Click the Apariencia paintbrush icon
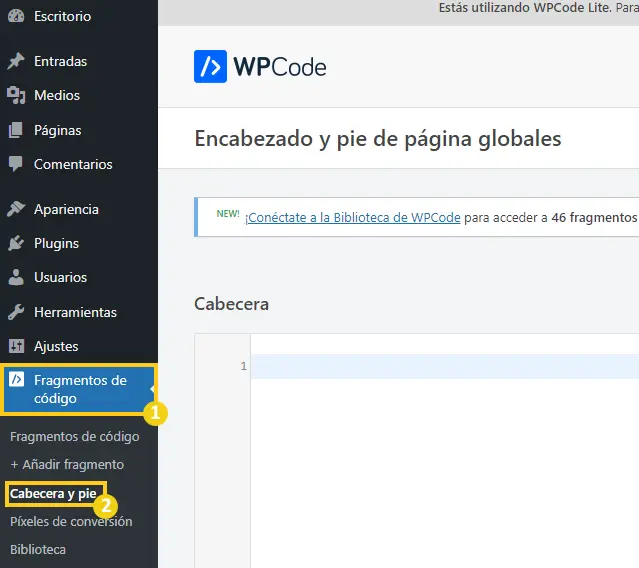 click(16, 209)
